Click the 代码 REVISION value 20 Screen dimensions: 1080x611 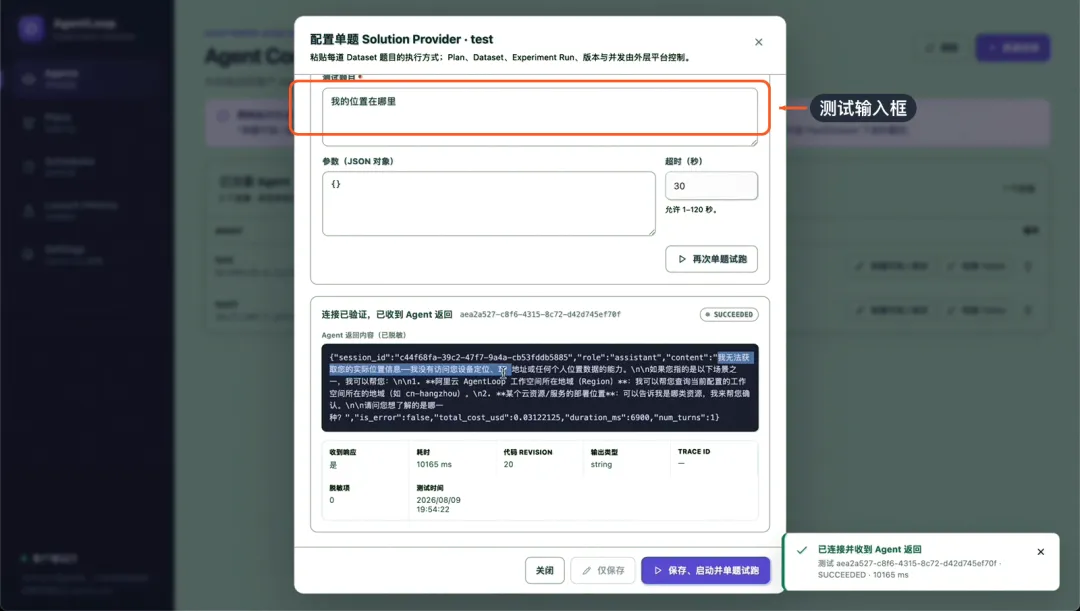coord(508,464)
